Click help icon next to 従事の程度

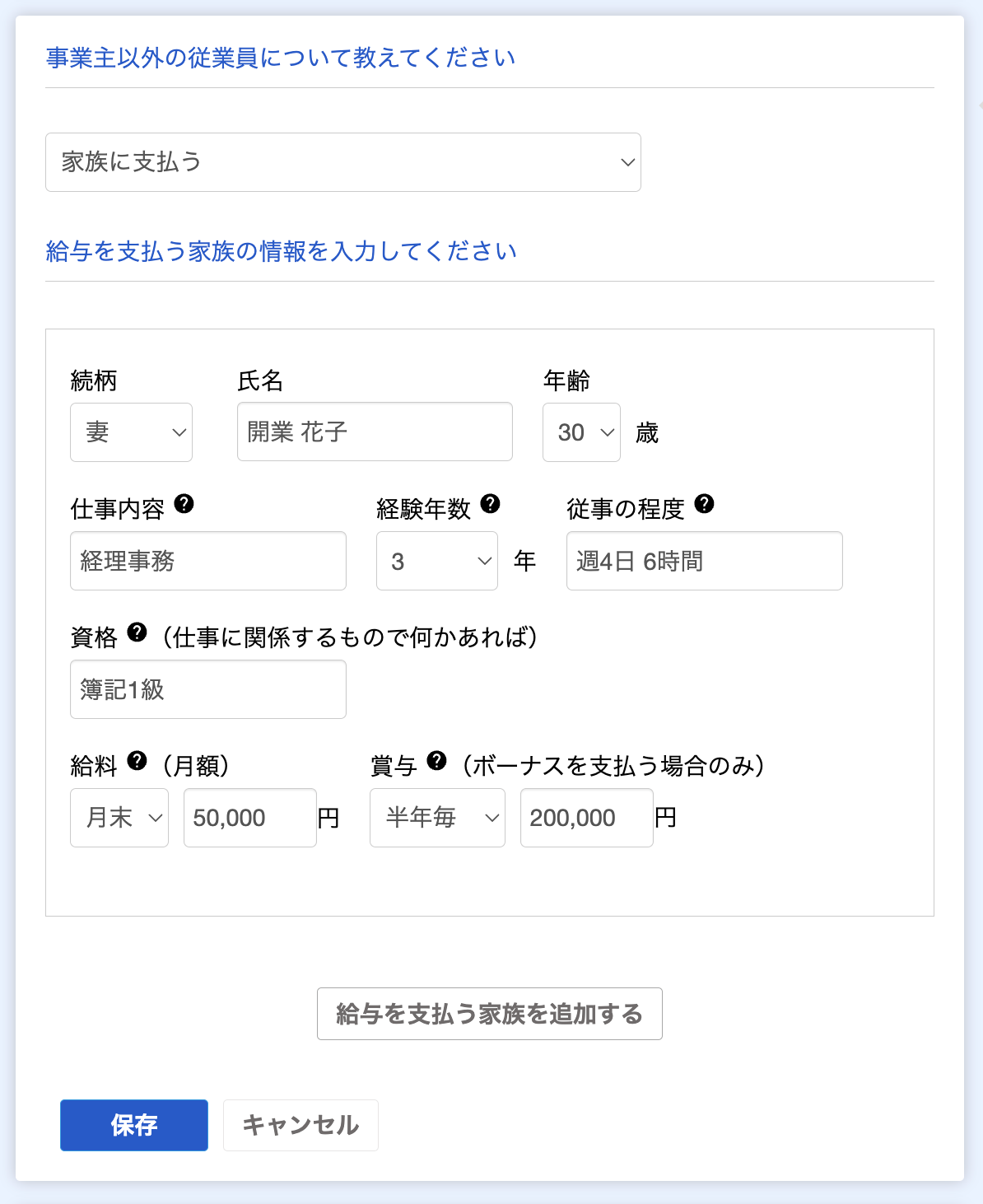point(704,504)
